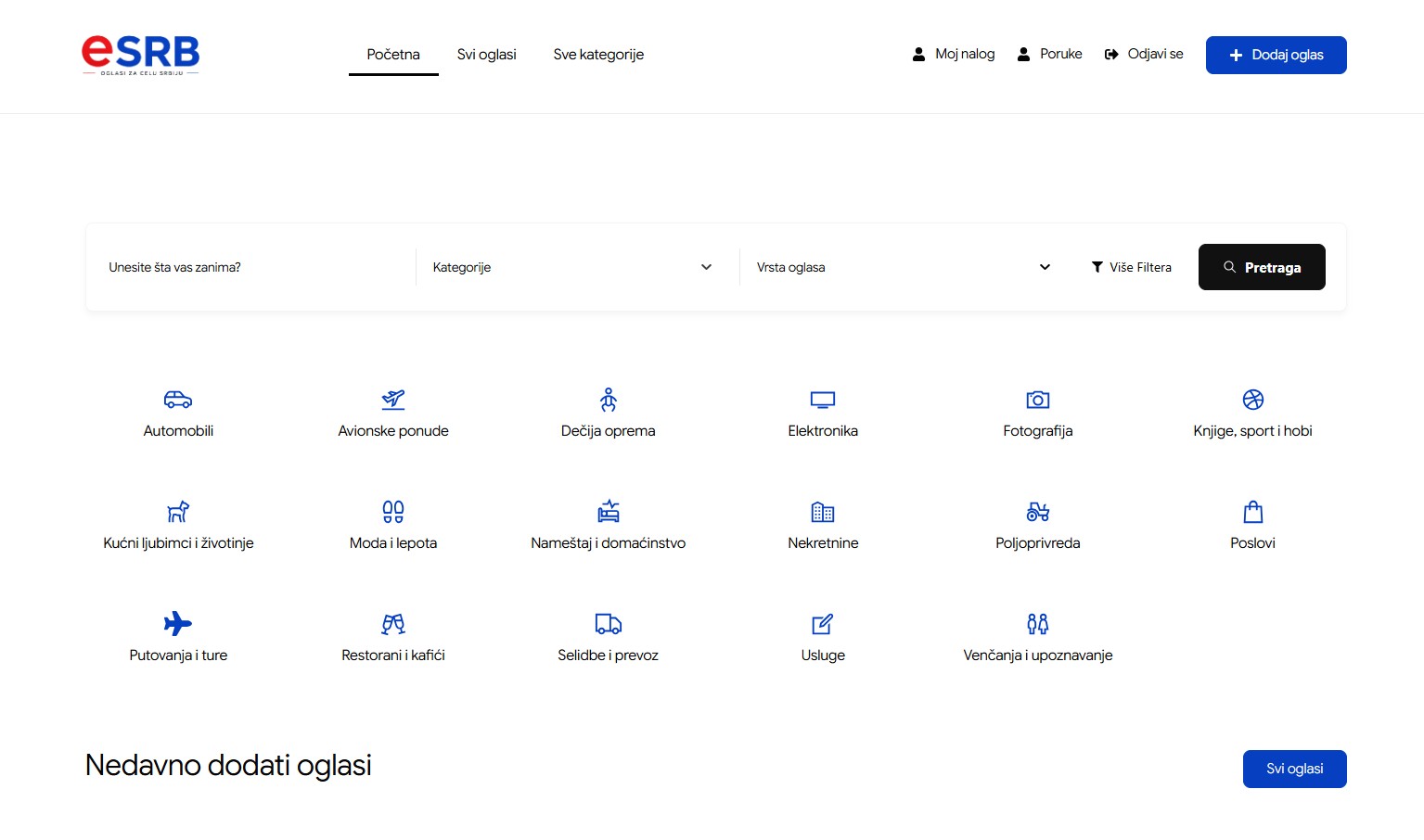Choose the Moda i lepota icon
Image resolution: width=1424 pixels, height=840 pixels.
[x=393, y=512]
